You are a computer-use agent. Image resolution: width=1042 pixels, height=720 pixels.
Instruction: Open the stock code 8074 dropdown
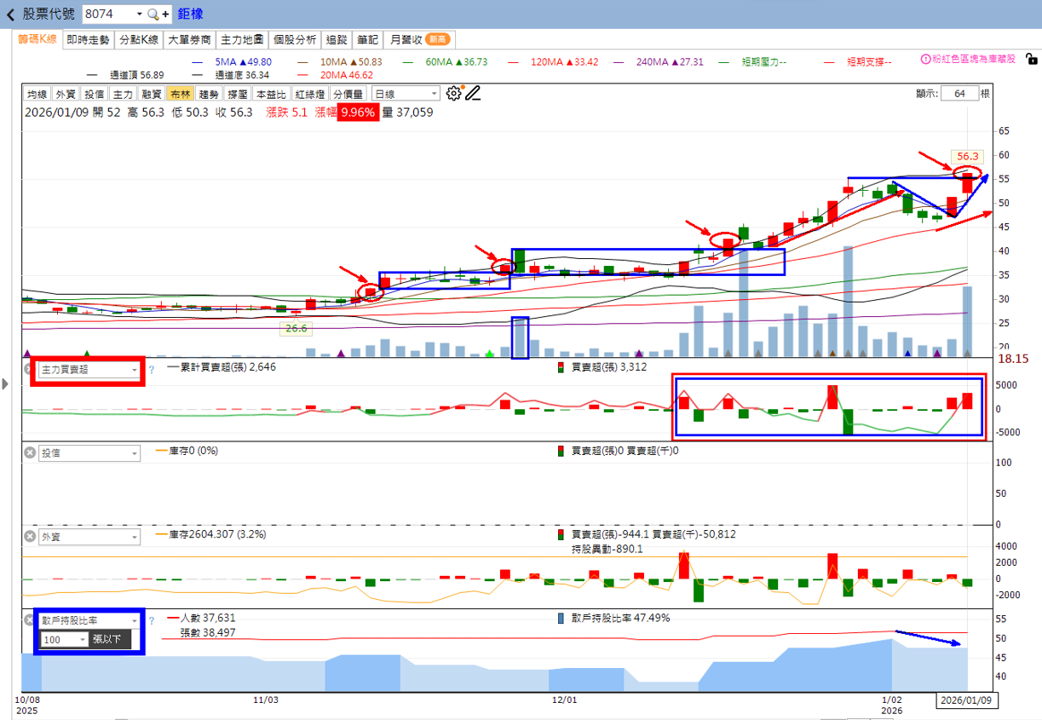click(x=139, y=14)
